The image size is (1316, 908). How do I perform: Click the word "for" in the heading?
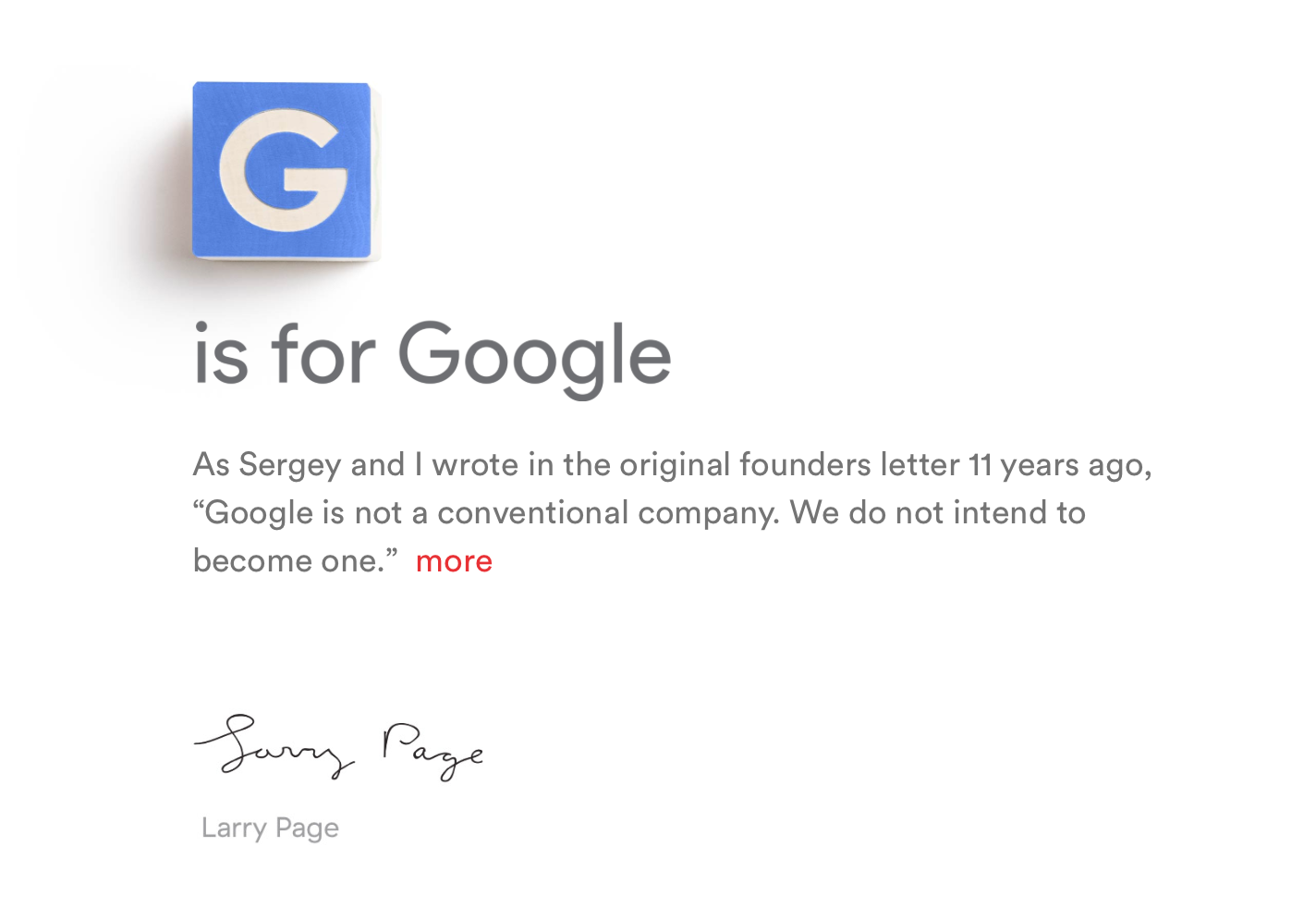pos(323,356)
